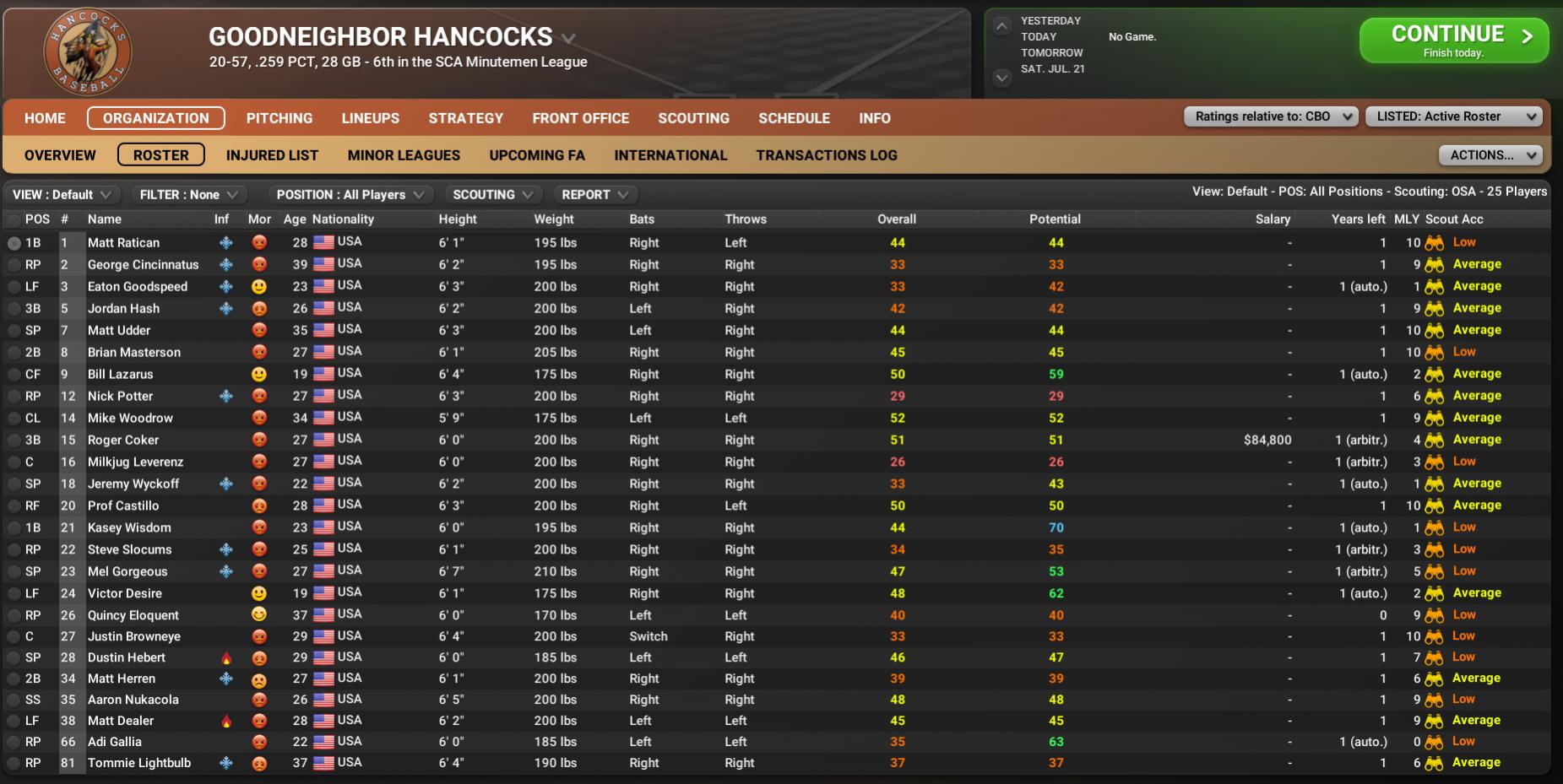
Task: Click Matt Ratican's injury cross icon
Action: pos(226,242)
